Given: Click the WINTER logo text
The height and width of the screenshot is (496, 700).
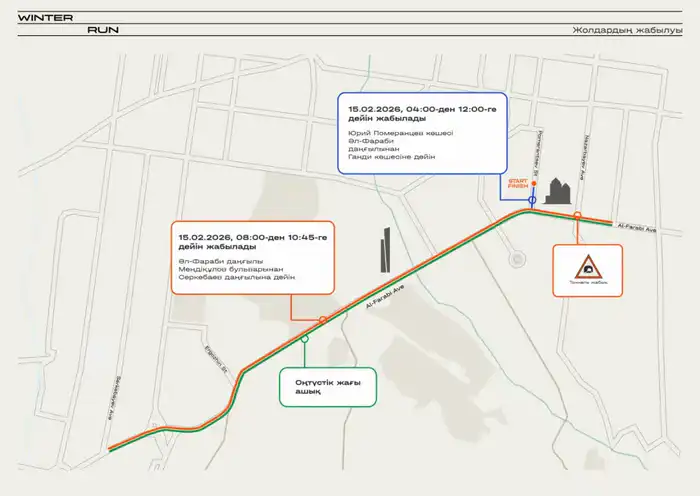Looking at the screenshot, I should pyautogui.click(x=39, y=17).
